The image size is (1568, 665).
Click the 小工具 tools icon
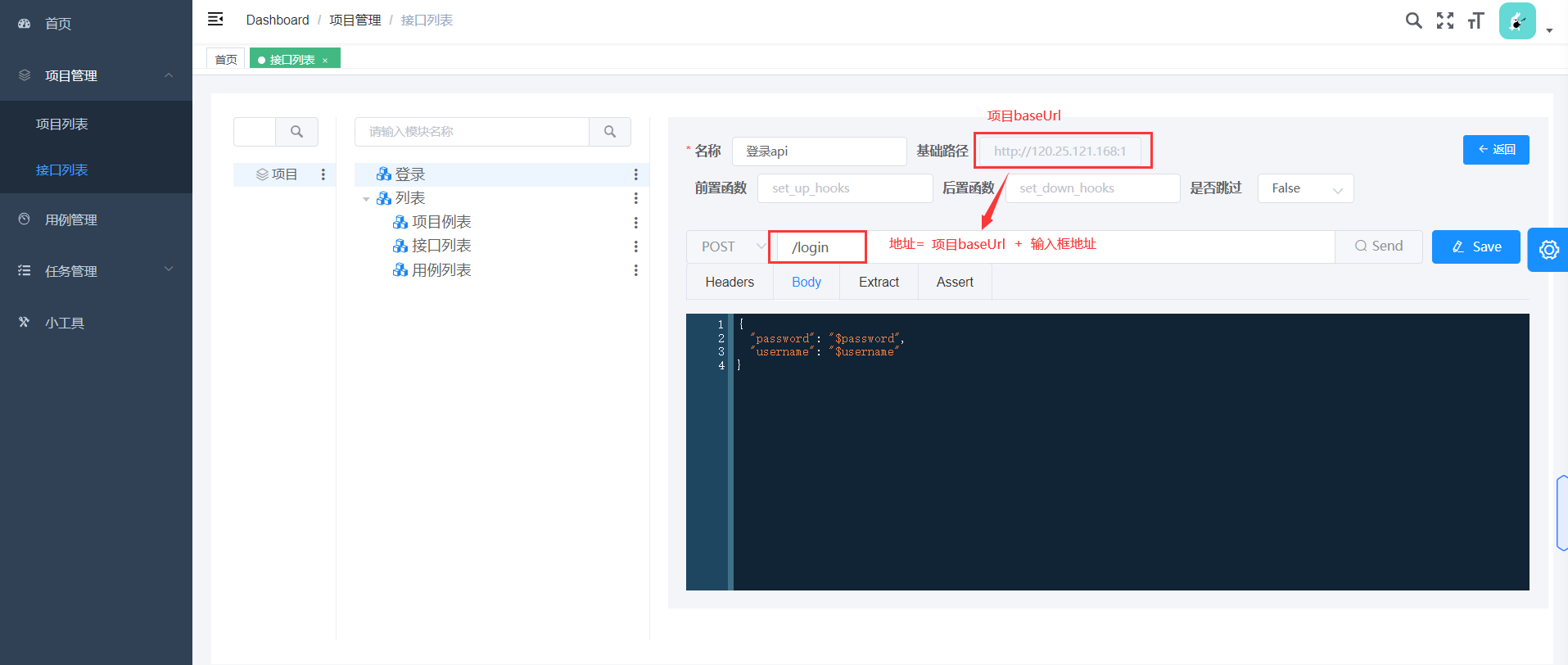coord(25,322)
